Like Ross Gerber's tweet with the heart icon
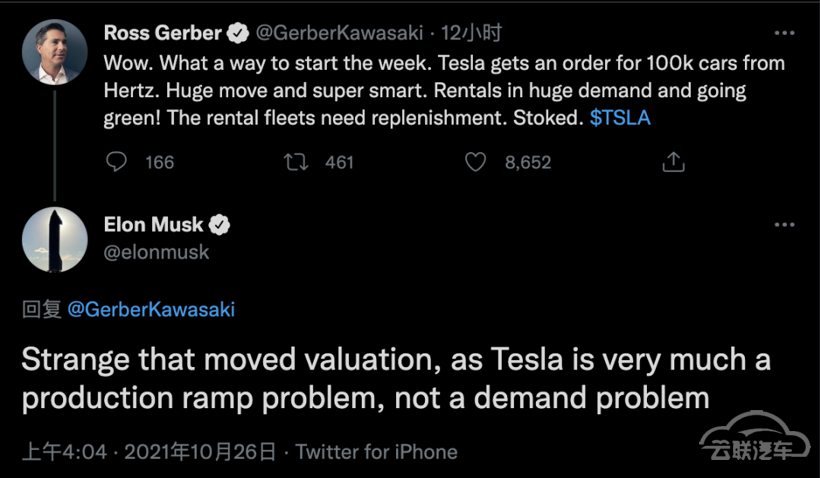Screen dimensions: 820x478 pyautogui.click(x=475, y=162)
